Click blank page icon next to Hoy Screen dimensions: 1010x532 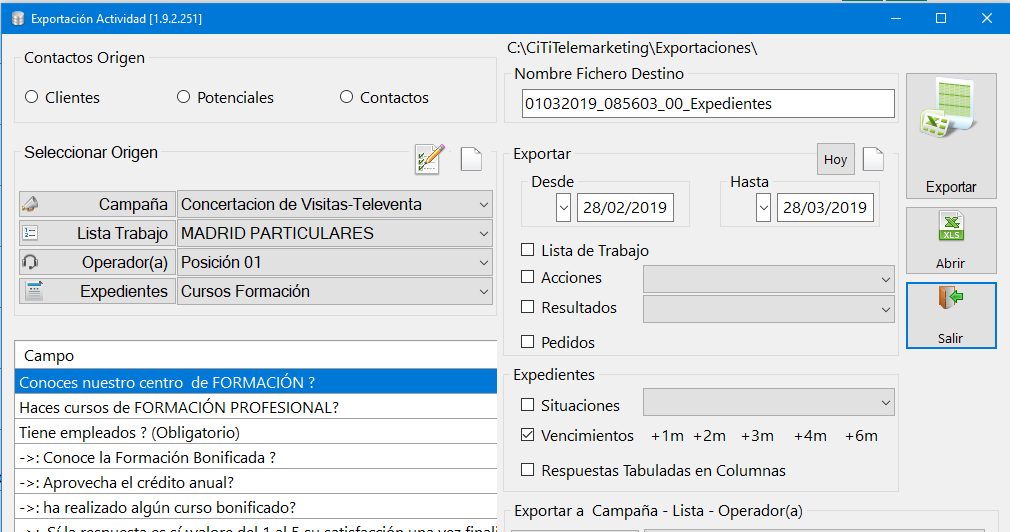873,159
